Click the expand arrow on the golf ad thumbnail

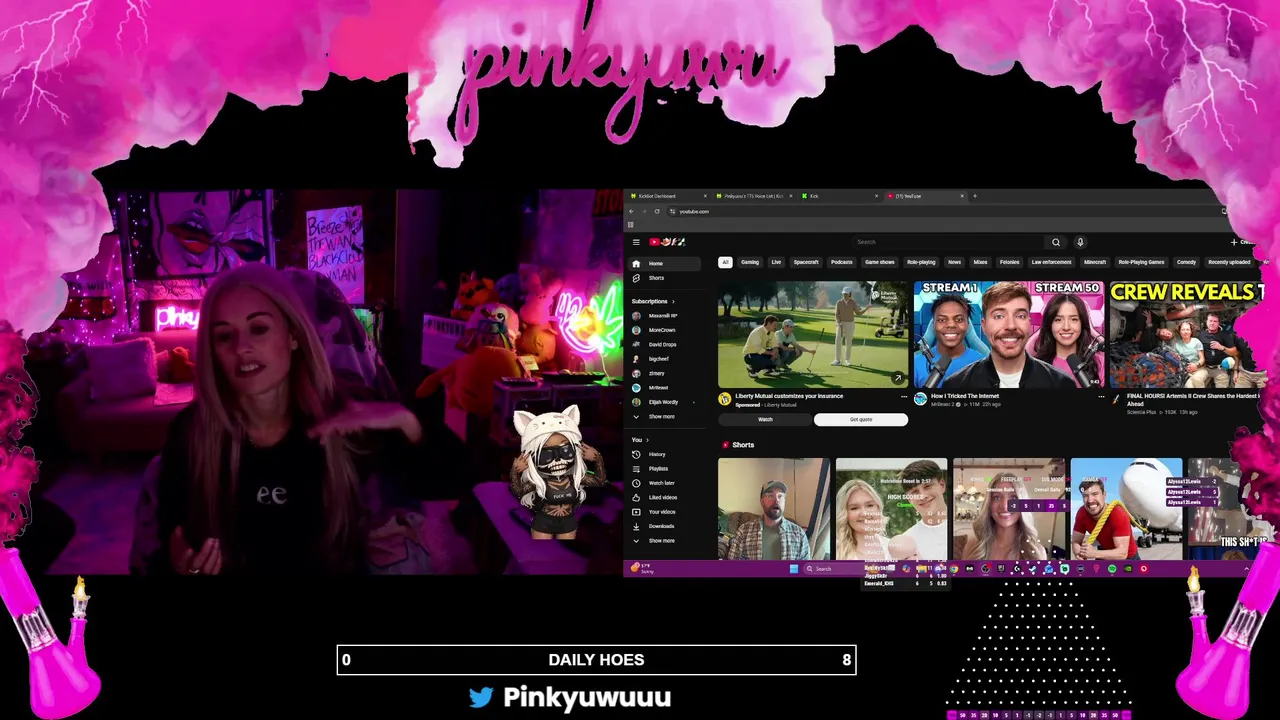897,378
